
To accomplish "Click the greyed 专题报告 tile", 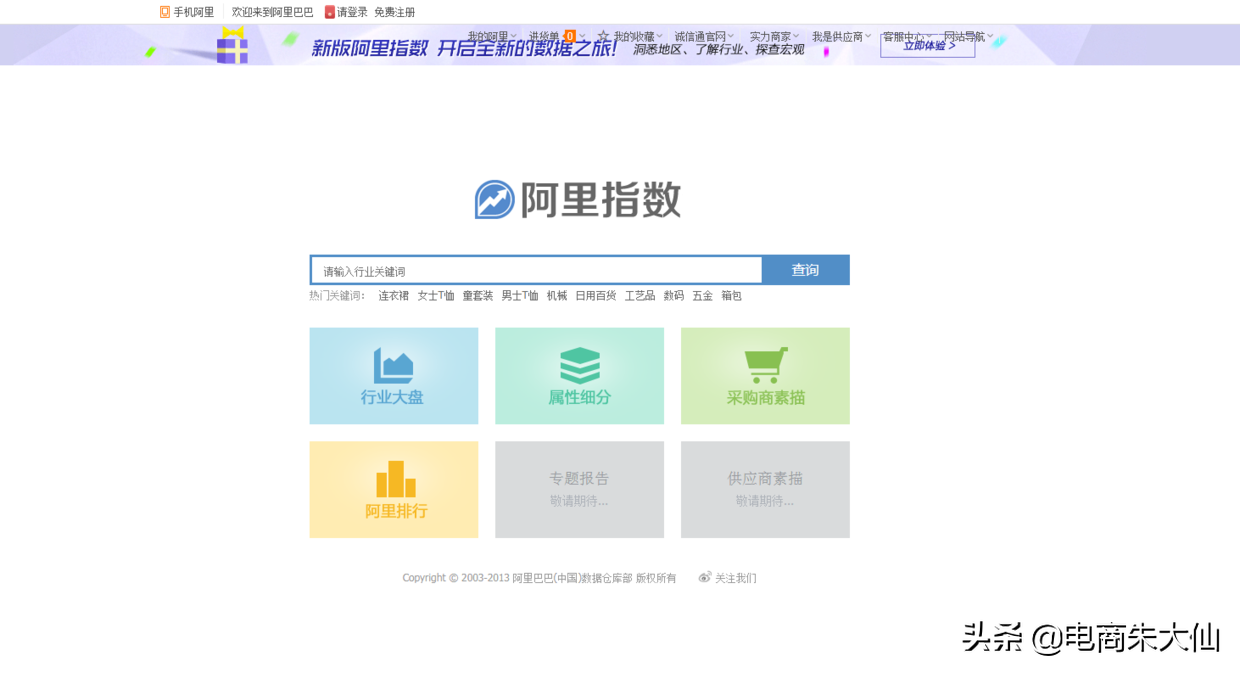I will pyautogui.click(x=580, y=490).
